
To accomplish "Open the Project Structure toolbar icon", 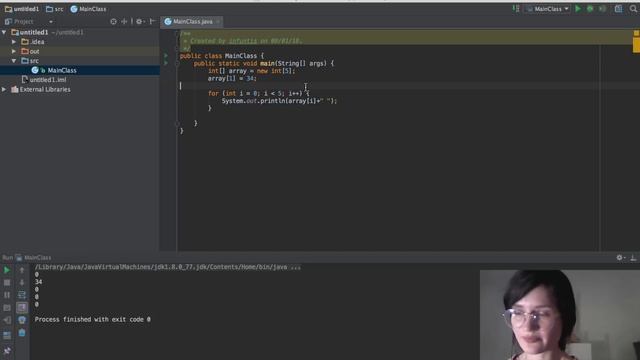I will click(619, 9).
